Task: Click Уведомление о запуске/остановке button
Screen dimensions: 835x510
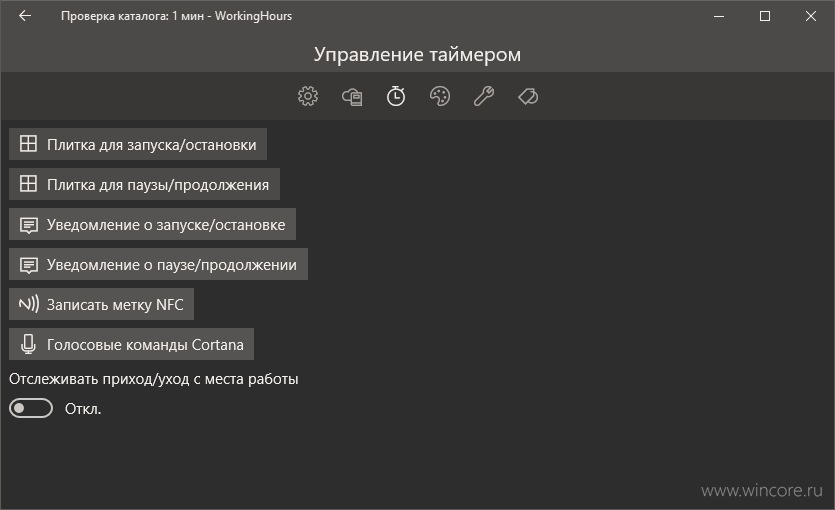Action: tap(152, 224)
